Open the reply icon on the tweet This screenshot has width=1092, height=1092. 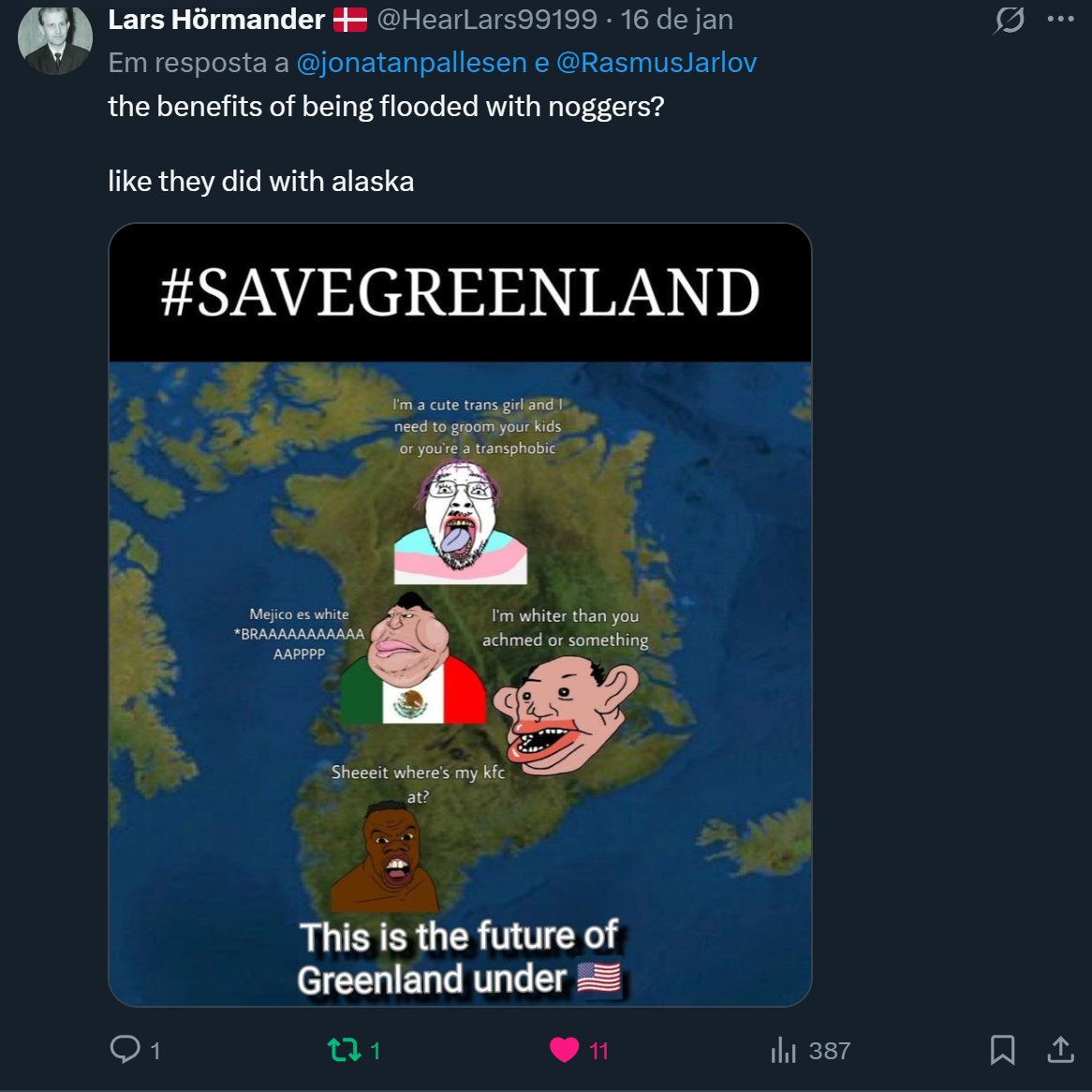pos(125,1050)
